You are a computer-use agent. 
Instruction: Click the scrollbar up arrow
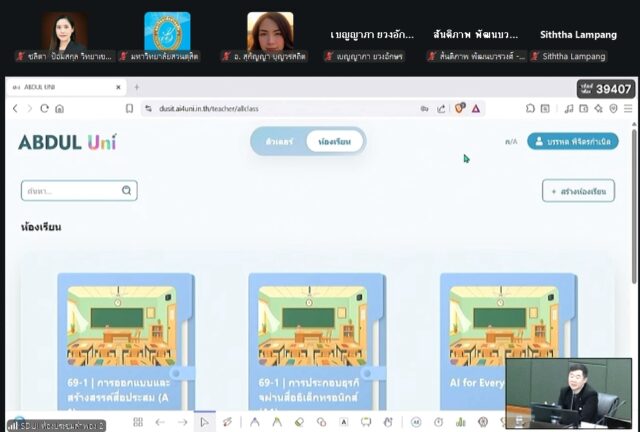(634, 124)
